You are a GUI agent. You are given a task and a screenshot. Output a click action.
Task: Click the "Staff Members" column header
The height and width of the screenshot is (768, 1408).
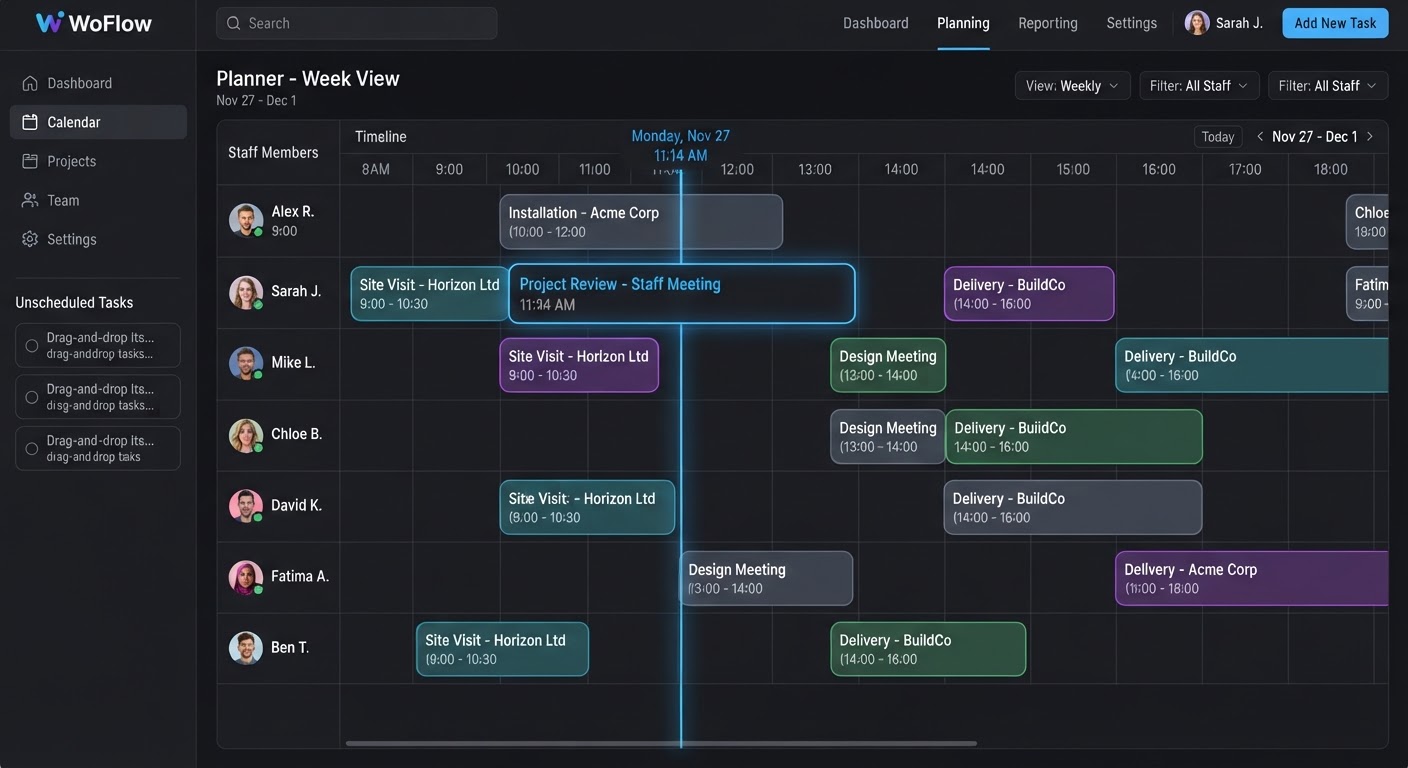coord(273,153)
